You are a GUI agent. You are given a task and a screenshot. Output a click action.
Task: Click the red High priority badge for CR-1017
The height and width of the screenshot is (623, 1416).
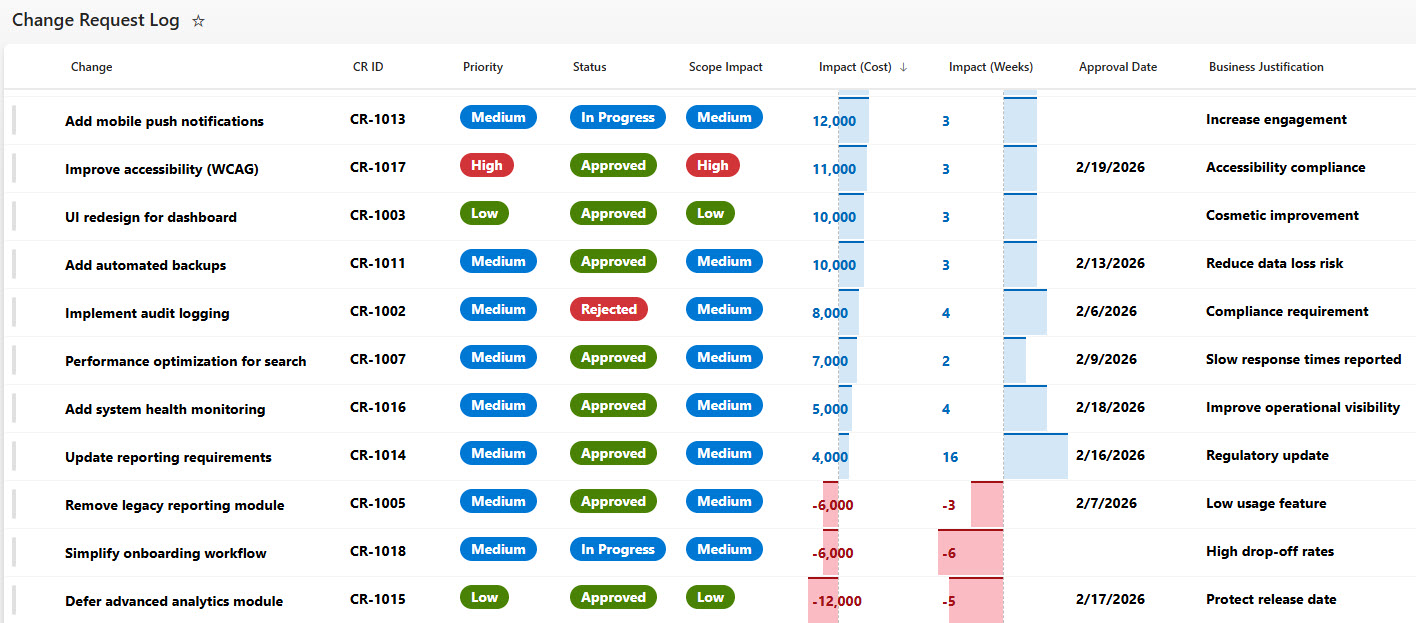coord(486,166)
